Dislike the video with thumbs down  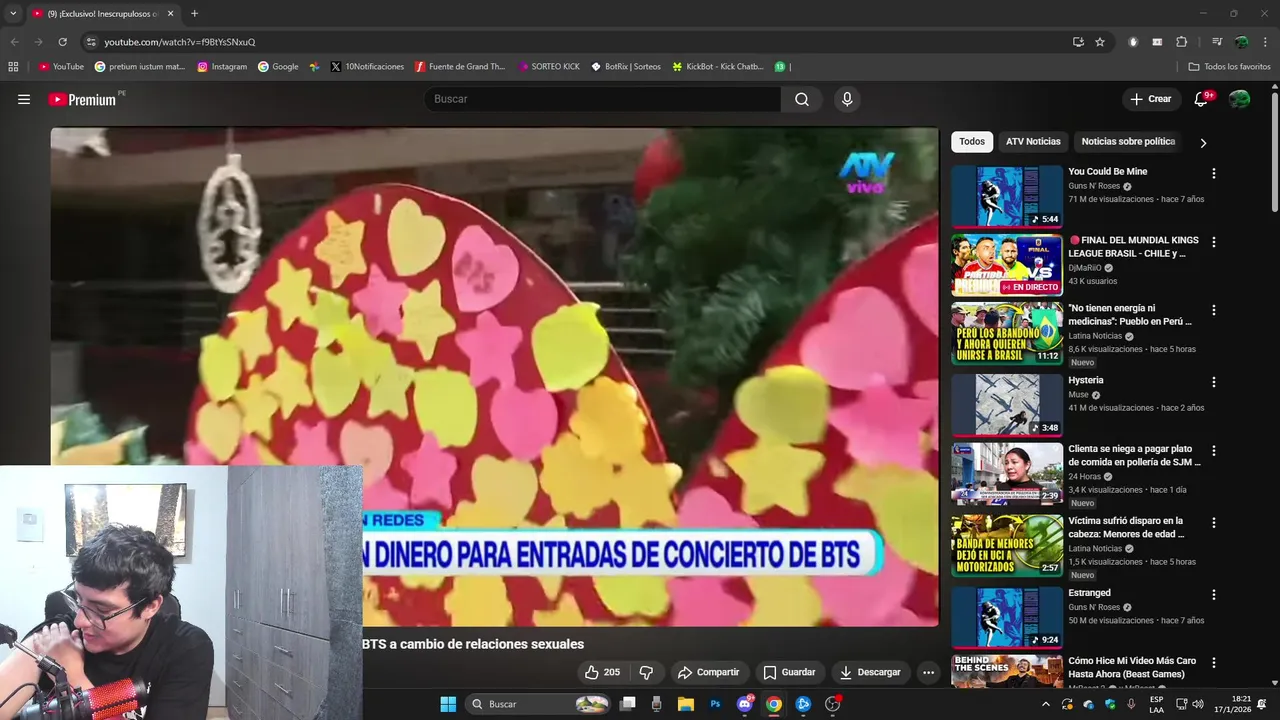646,672
